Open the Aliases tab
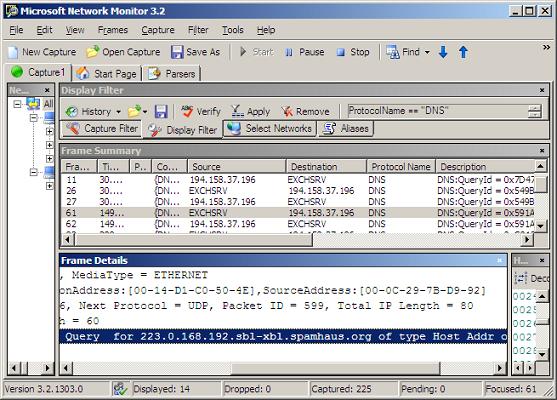The image size is (557, 400). (346, 128)
